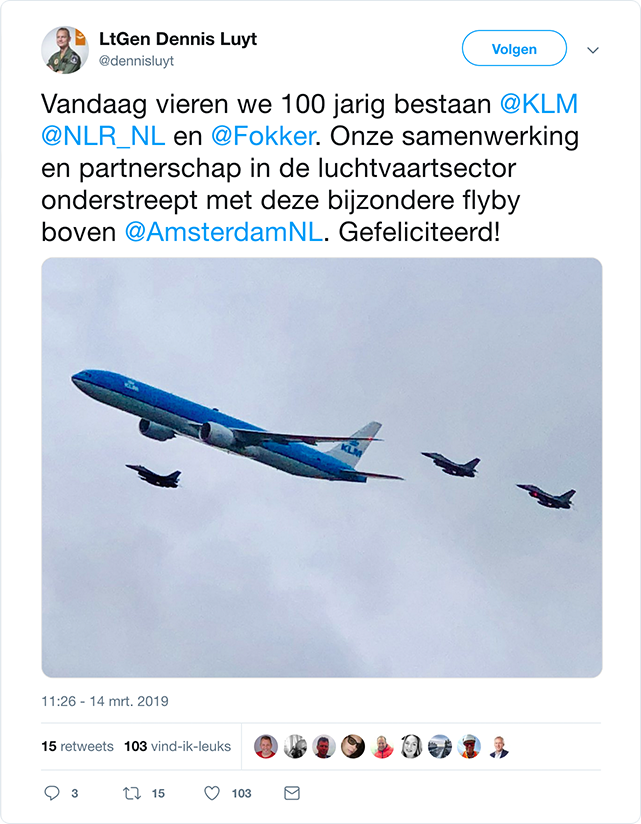Click liker avatar with dark sunglasses
The image size is (641, 824).
(x=352, y=746)
